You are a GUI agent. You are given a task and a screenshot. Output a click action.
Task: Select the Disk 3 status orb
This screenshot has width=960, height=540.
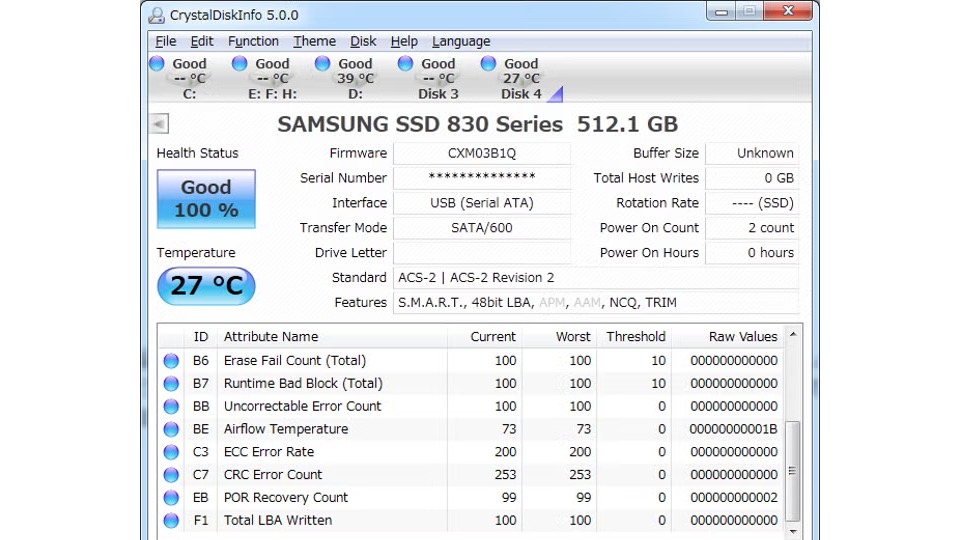pos(406,64)
